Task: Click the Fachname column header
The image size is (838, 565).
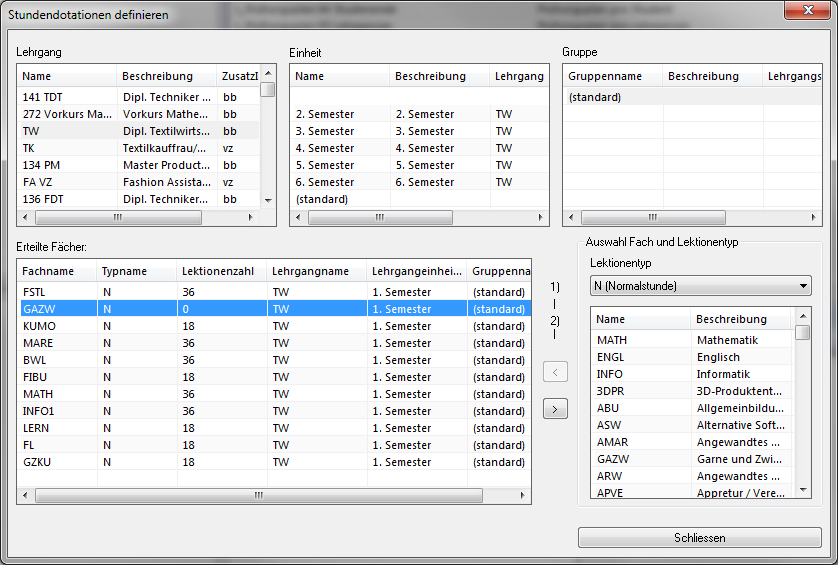Action: click(56, 271)
